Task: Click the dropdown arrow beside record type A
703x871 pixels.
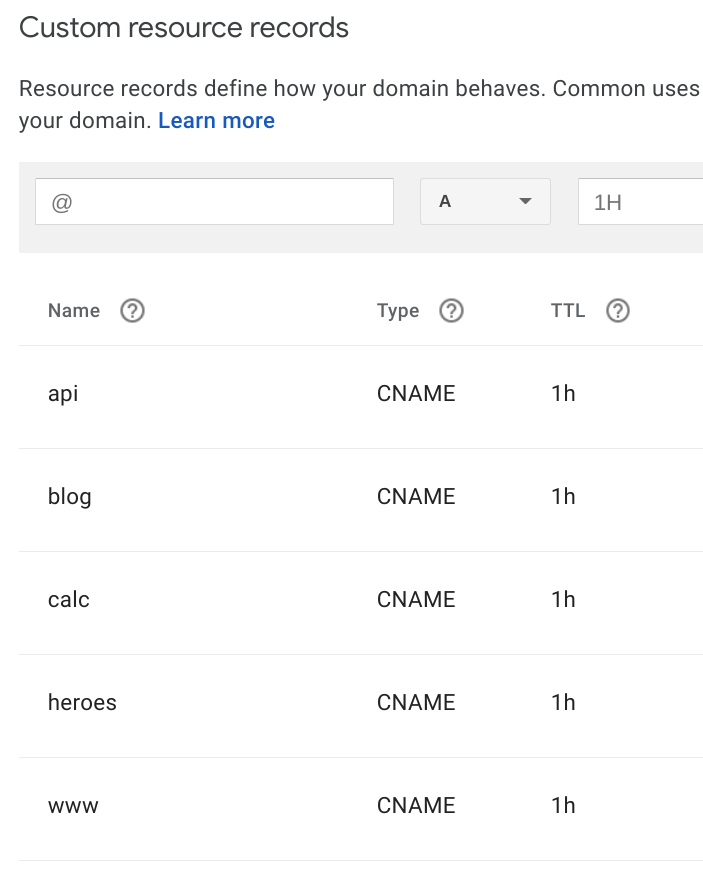Action: point(525,201)
